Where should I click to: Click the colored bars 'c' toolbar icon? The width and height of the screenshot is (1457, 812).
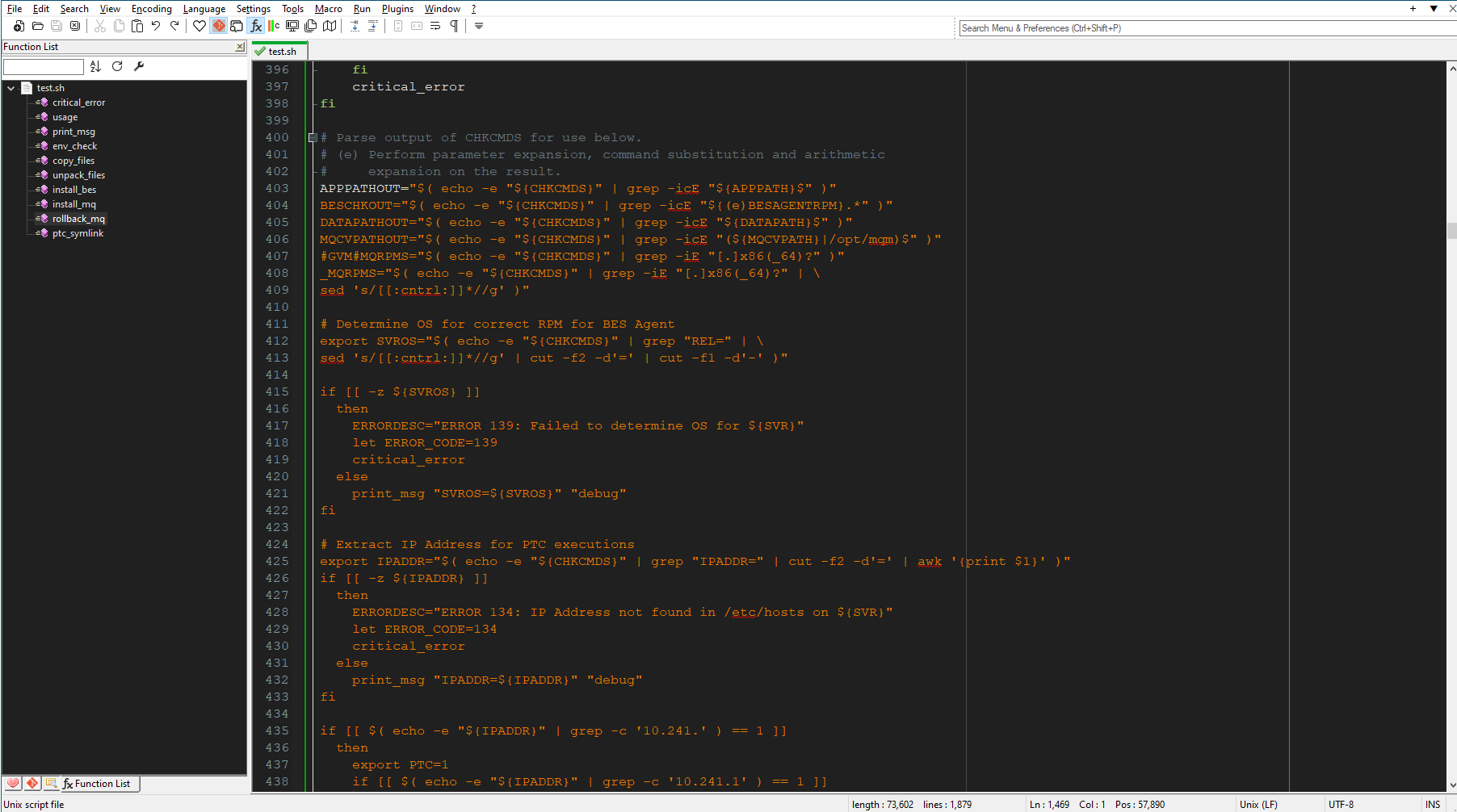274,27
